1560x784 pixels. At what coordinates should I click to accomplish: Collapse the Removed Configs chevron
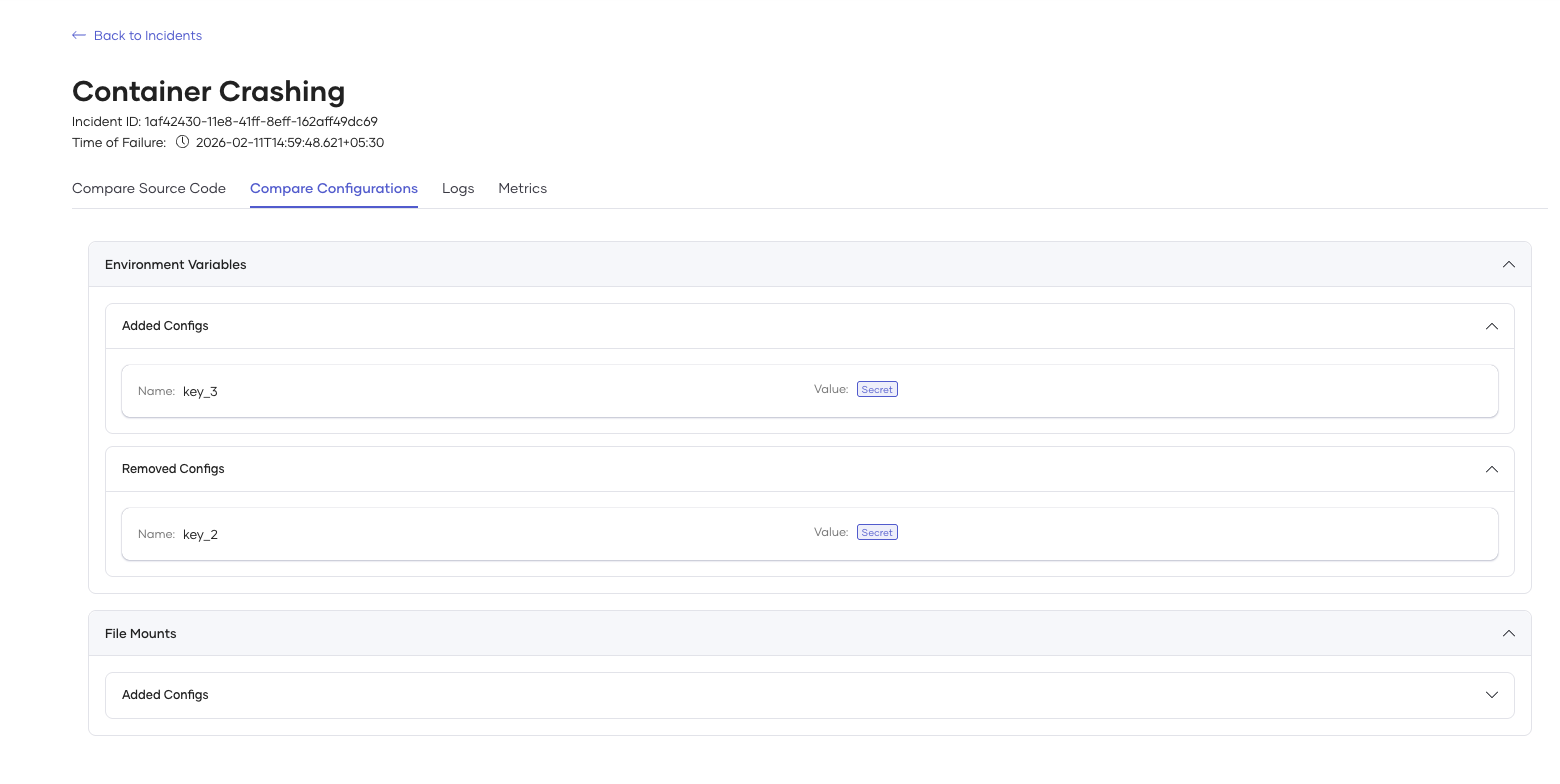[1491, 469]
